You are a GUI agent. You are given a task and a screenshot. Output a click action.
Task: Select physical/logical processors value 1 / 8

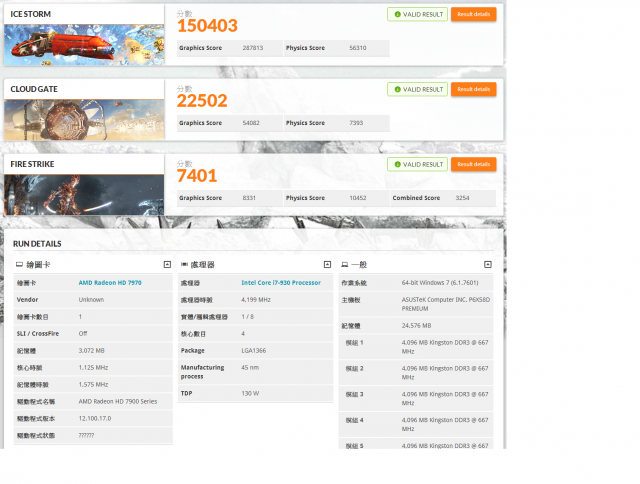pos(247,317)
